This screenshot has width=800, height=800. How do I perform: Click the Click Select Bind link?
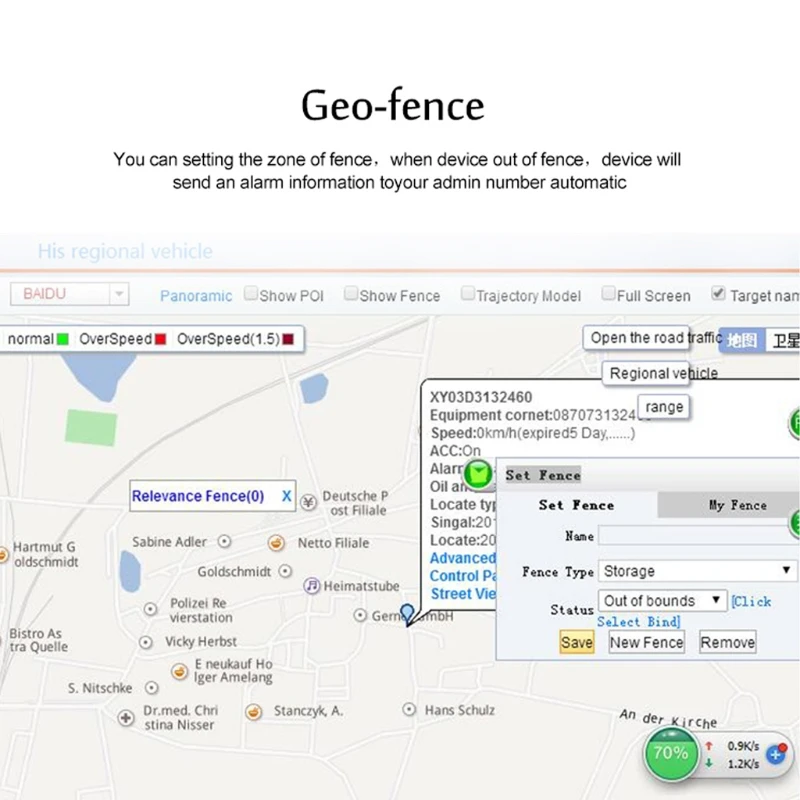(684, 611)
